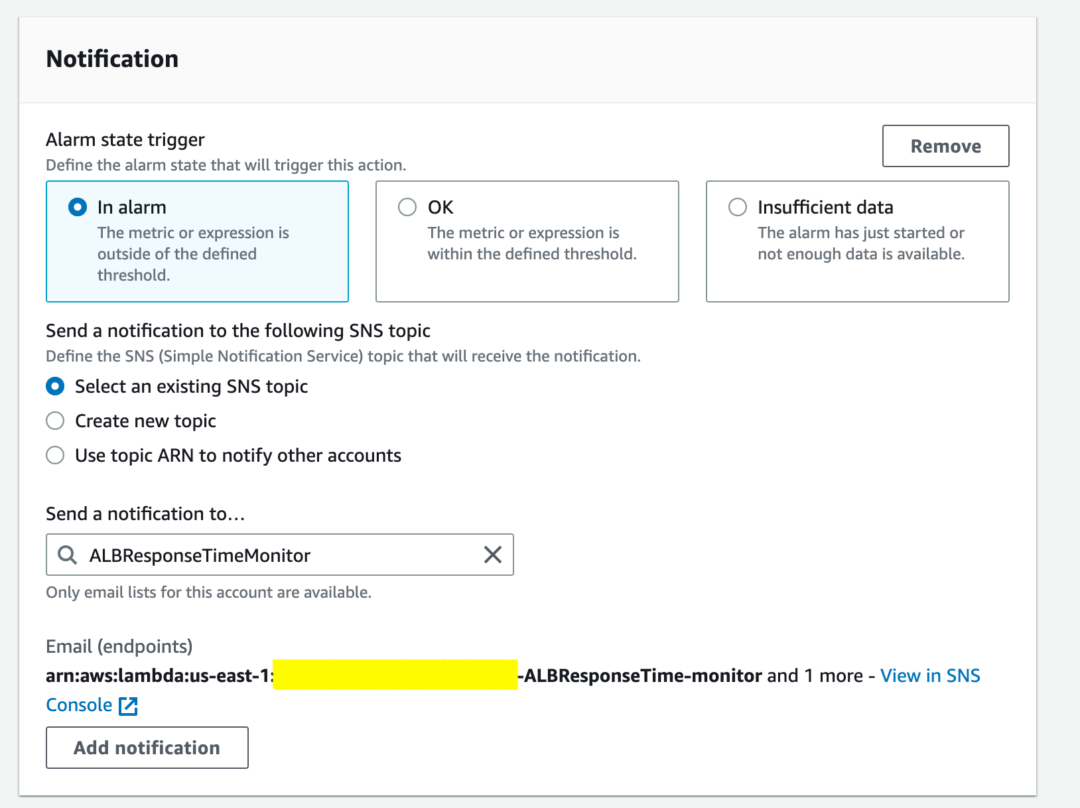The width and height of the screenshot is (1080, 808).
Task: Select the Insufficient data state trigger
Action: tap(737, 207)
